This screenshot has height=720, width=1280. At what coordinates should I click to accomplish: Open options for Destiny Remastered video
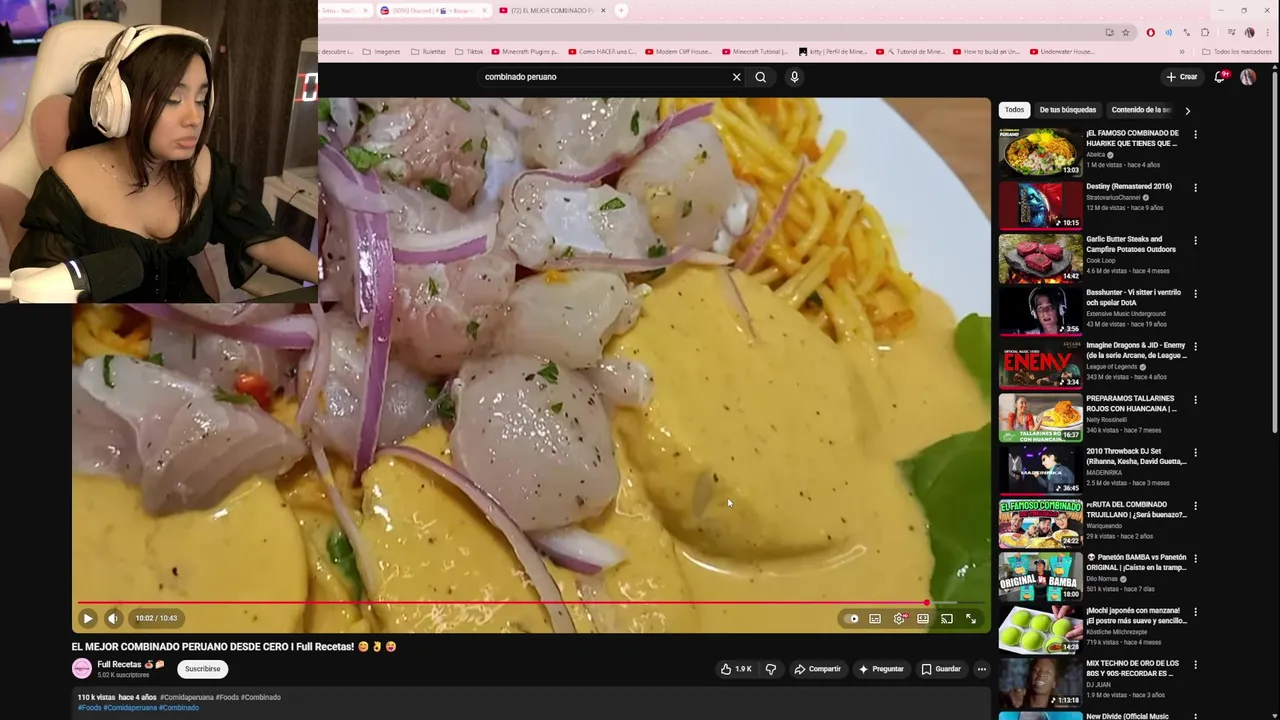1195,187
